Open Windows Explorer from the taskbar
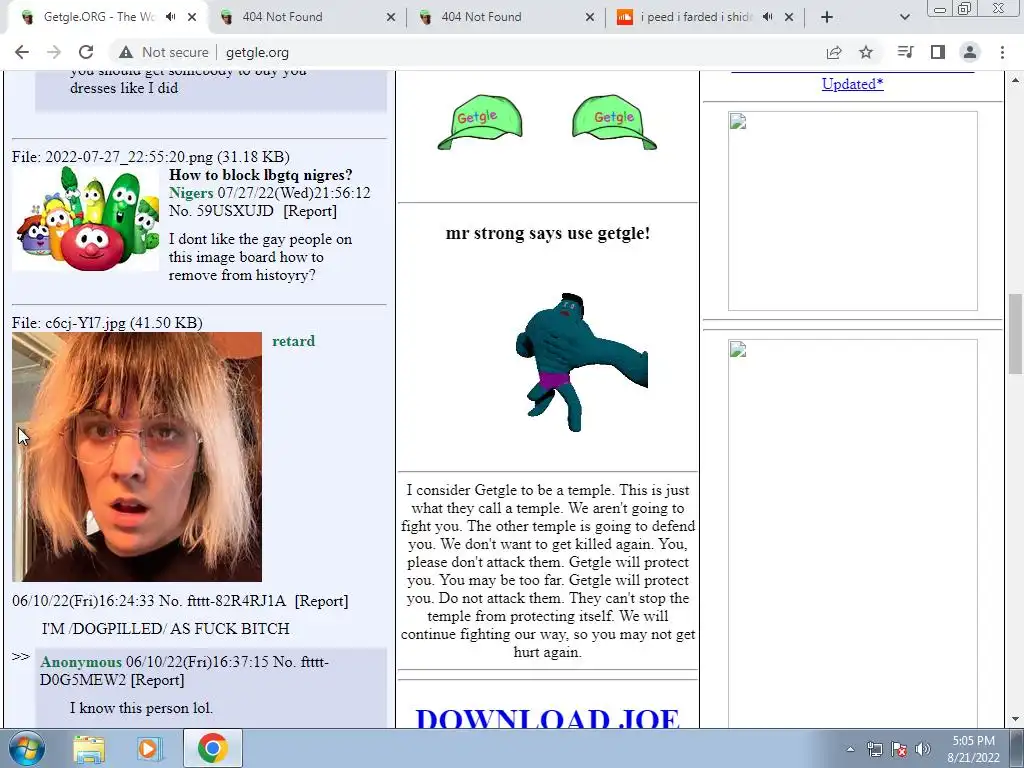Image resolution: width=1024 pixels, height=768 pixels. (89, 748)
